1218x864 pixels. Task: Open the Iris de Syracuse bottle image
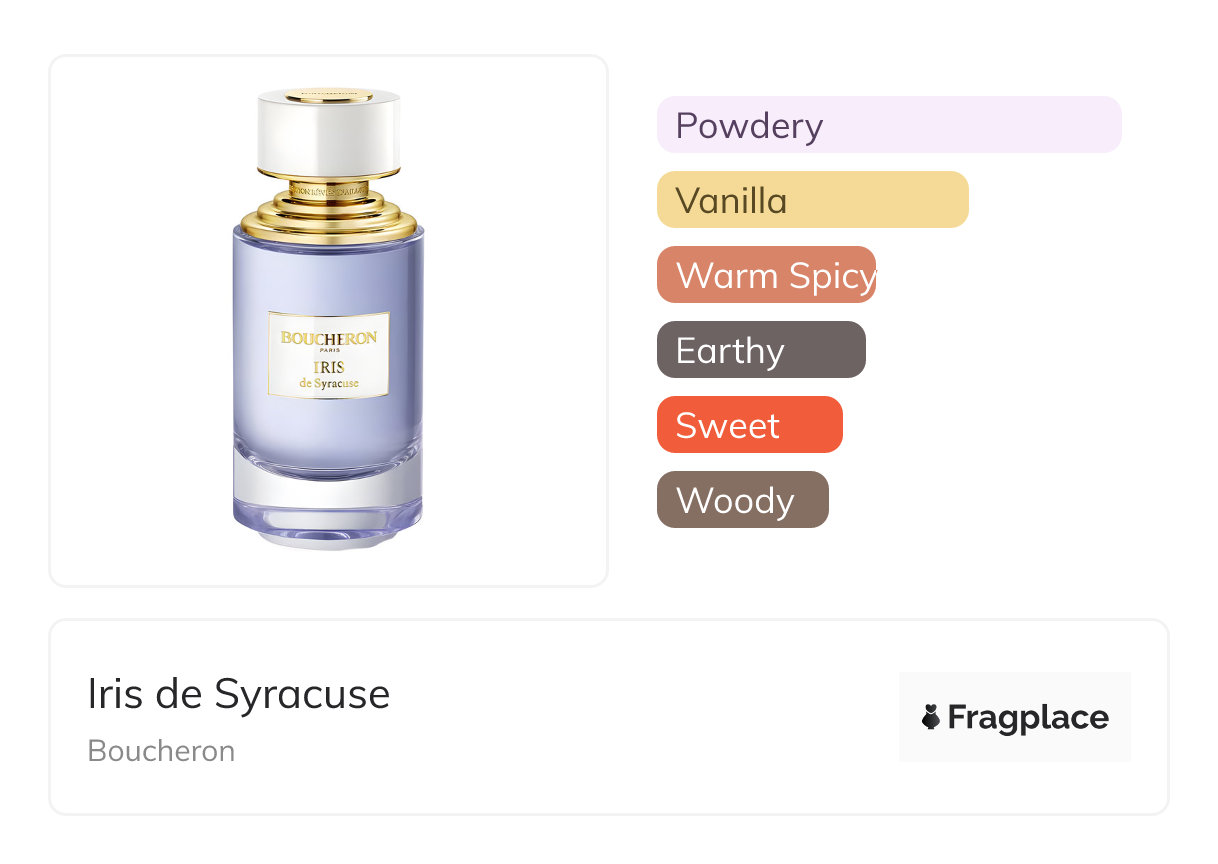point(328,320)
